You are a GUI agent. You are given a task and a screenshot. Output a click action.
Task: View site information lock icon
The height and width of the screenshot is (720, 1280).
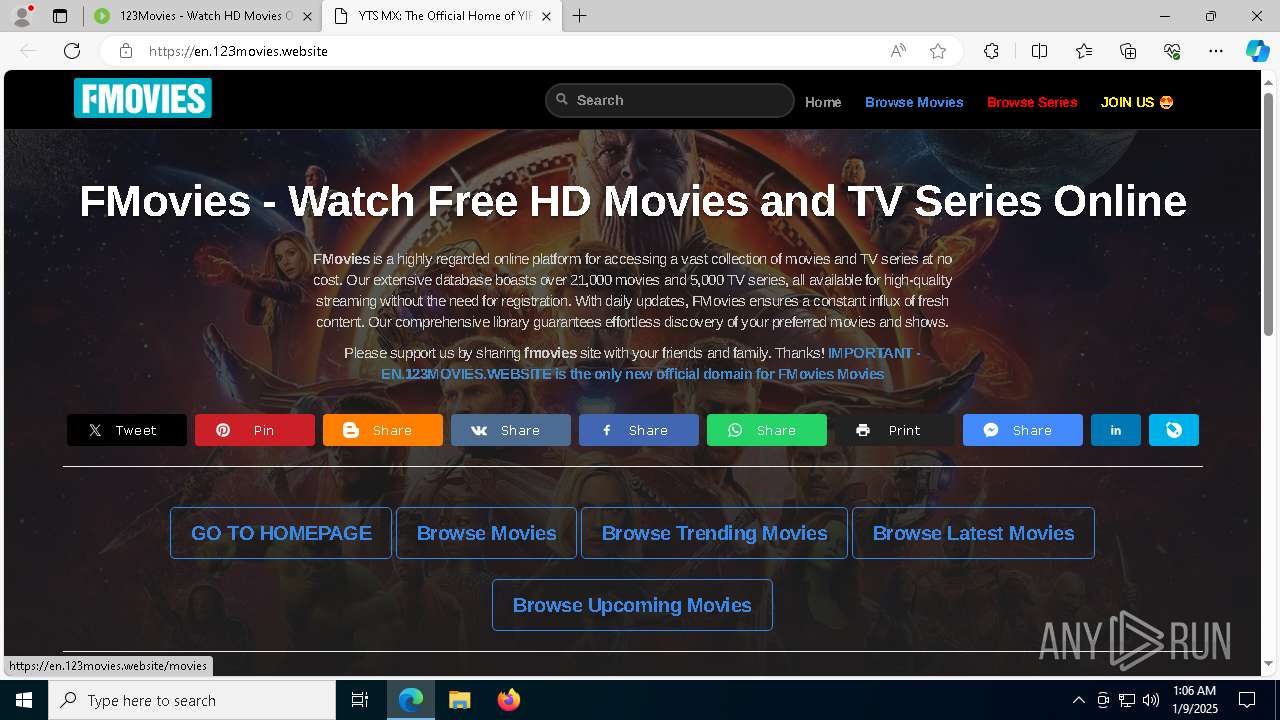[125, 51]
